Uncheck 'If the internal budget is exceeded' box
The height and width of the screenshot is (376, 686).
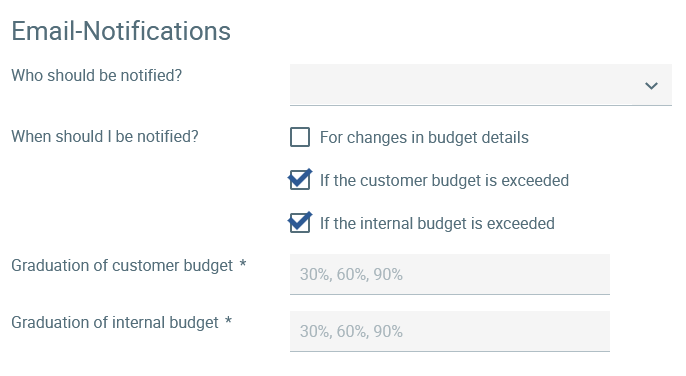coord(300,222)
